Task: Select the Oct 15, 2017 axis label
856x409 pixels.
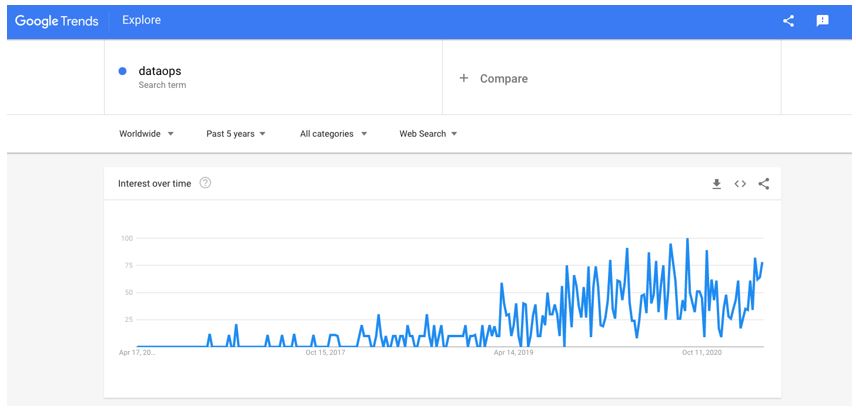Action: (x=325, y=353)
